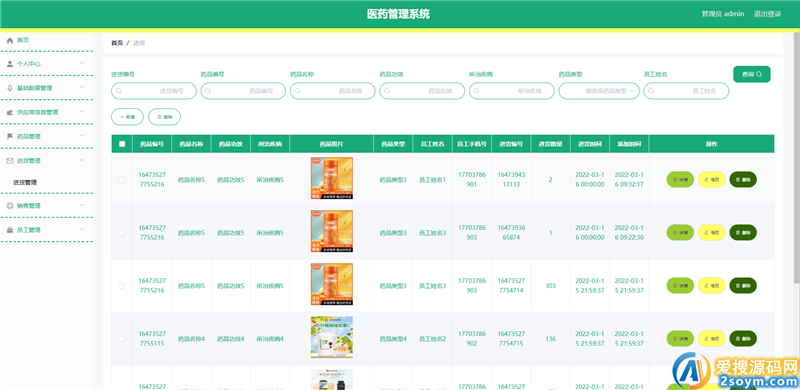Click the home icon in sidebar
Viewport: 800px width, 390px height.
[x=10, y=40]
